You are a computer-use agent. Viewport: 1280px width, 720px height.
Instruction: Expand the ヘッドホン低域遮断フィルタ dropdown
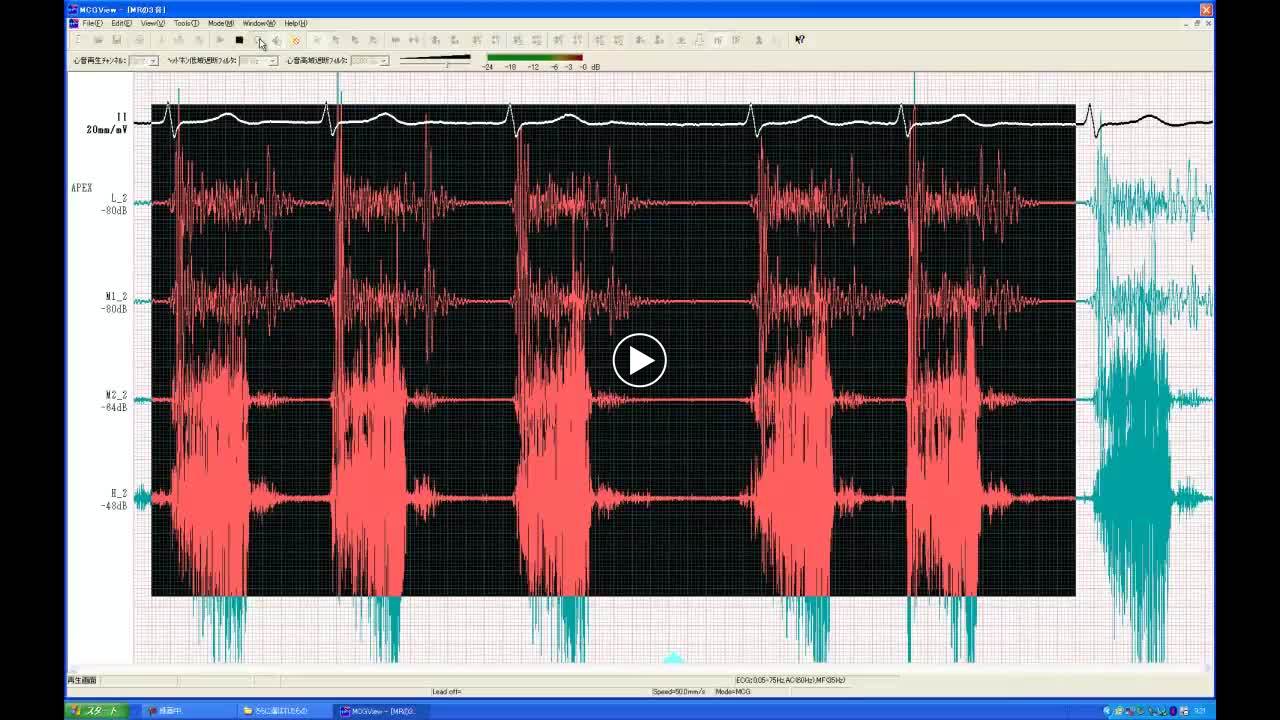[272, 61]
